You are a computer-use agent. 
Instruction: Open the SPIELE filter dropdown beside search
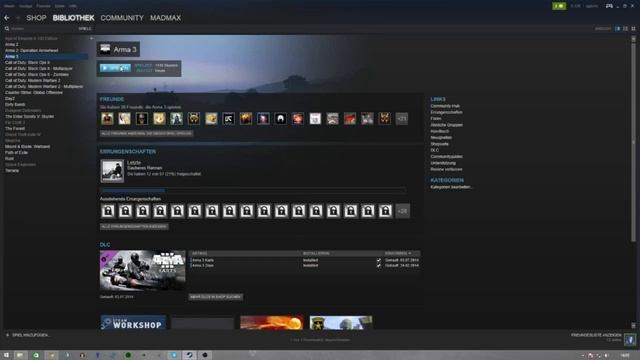[x=85, y=29]
